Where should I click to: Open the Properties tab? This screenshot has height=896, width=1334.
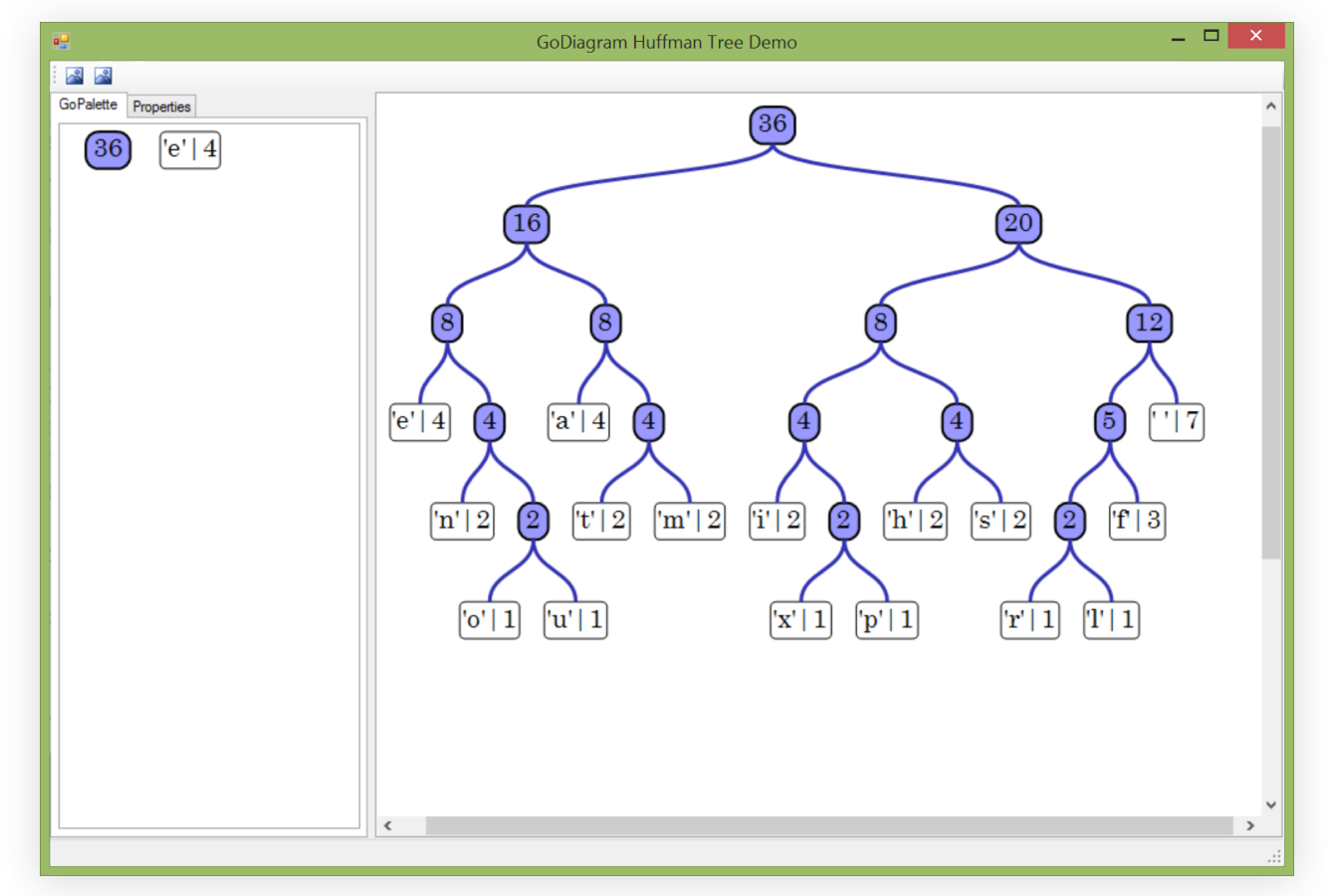161,107
